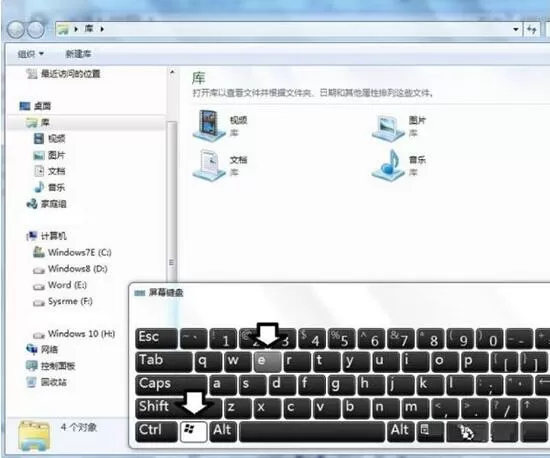
Task: Toggle the left Shift key on on-screen keyboard
Action: point(179,408)
